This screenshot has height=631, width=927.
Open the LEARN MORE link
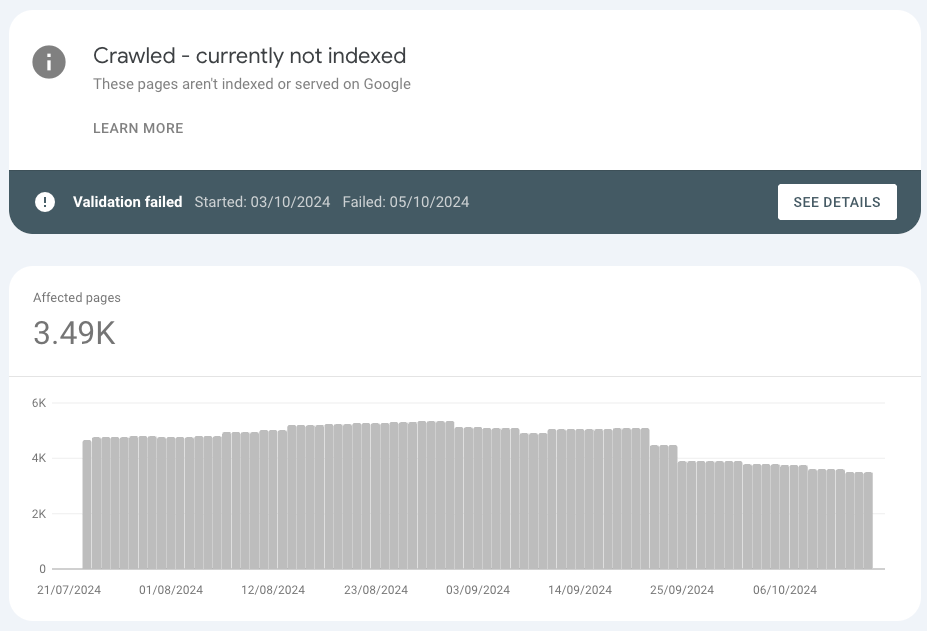[138, 128]
